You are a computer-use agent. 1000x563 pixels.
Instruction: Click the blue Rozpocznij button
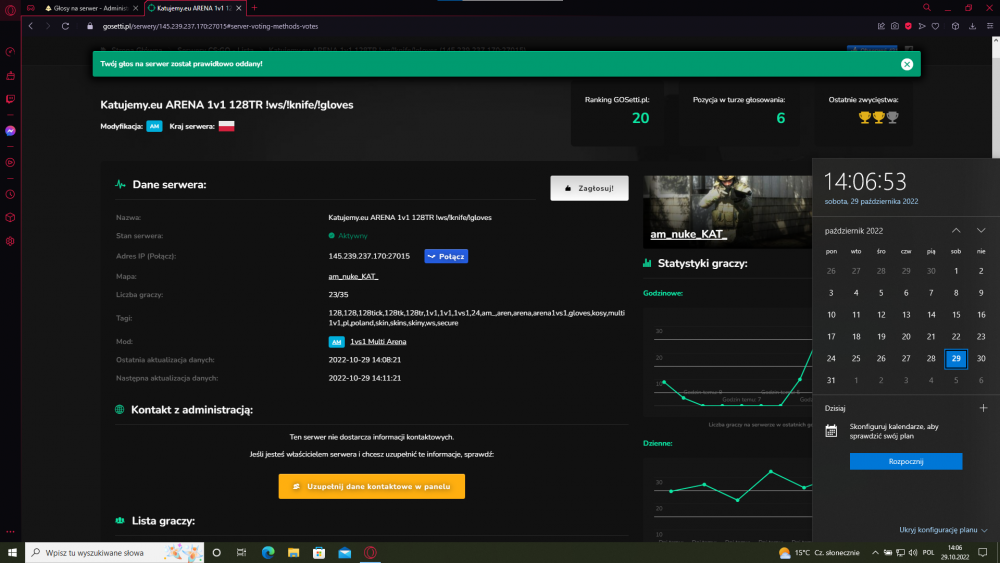tap(906, 462)
